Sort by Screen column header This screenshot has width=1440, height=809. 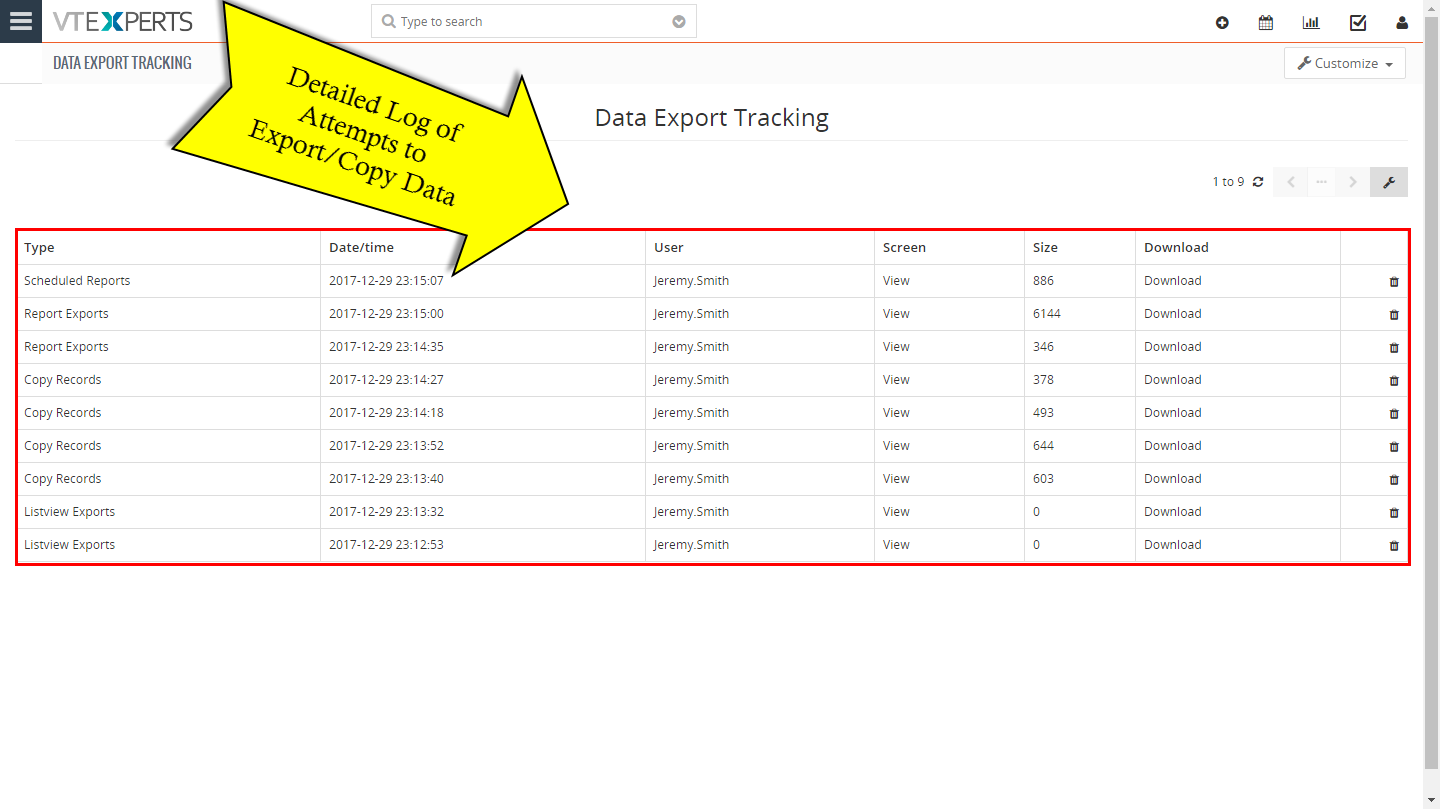click(904, 247)
